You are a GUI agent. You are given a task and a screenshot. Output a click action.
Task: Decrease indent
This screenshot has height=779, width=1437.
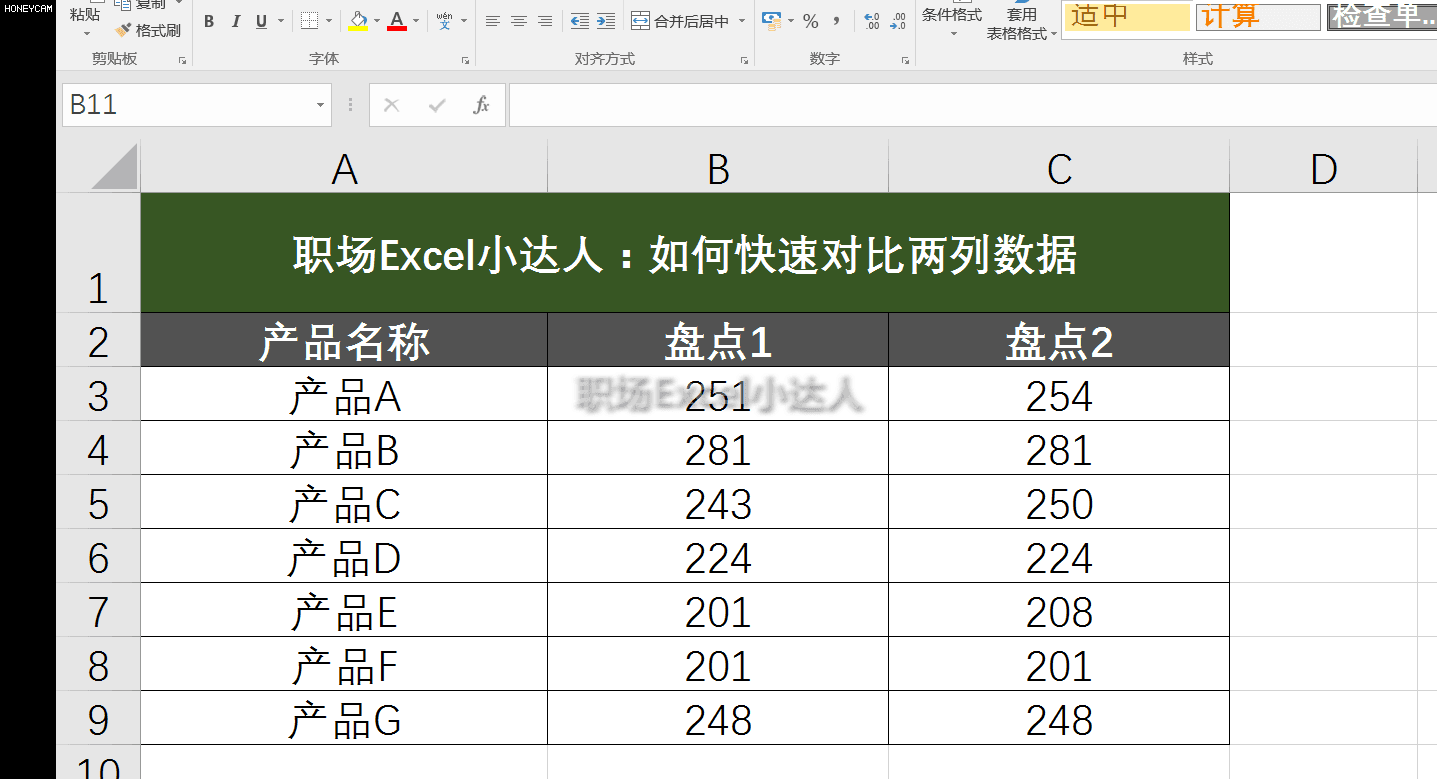580,21
